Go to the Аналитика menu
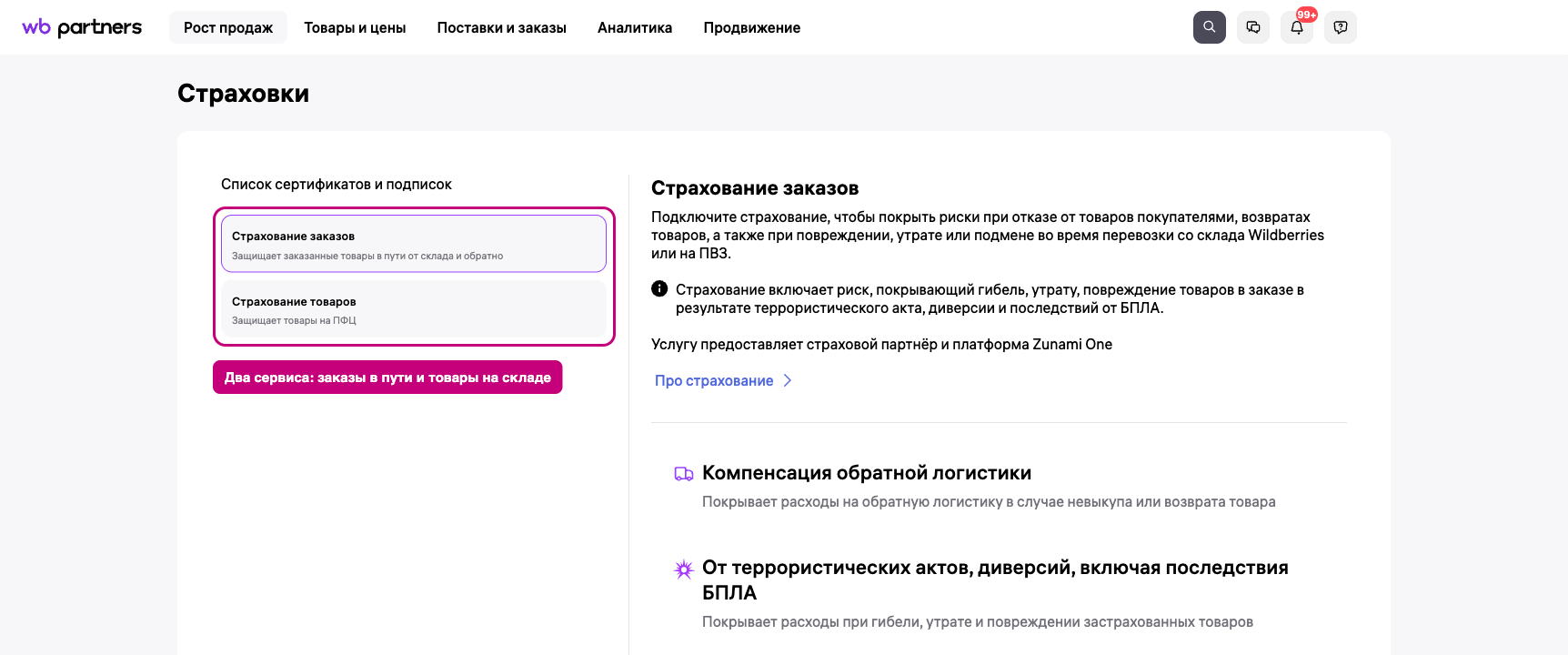Image resolution: width=1568 pixels, height=655 pixels. (x=635, y=27)
